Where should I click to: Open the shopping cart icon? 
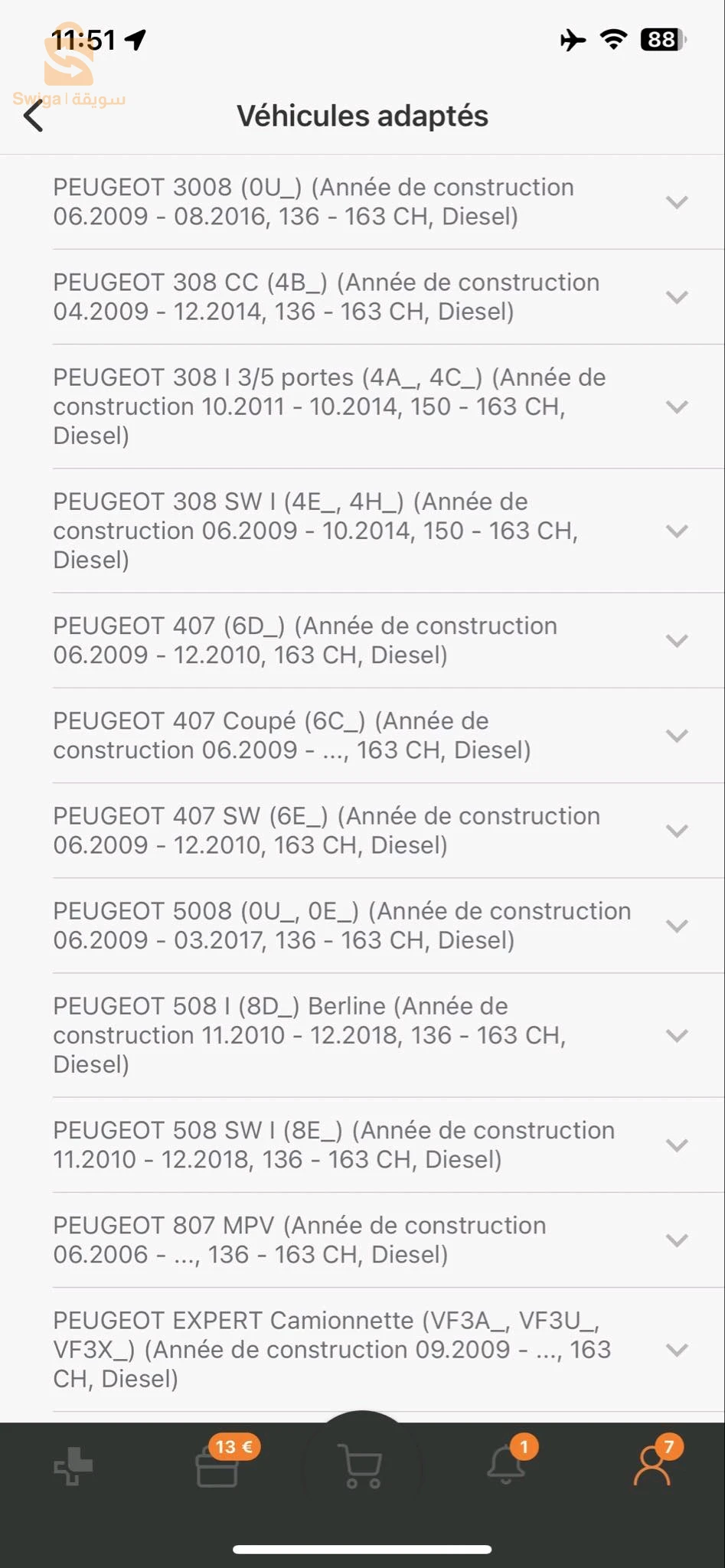click(362, 1466)
